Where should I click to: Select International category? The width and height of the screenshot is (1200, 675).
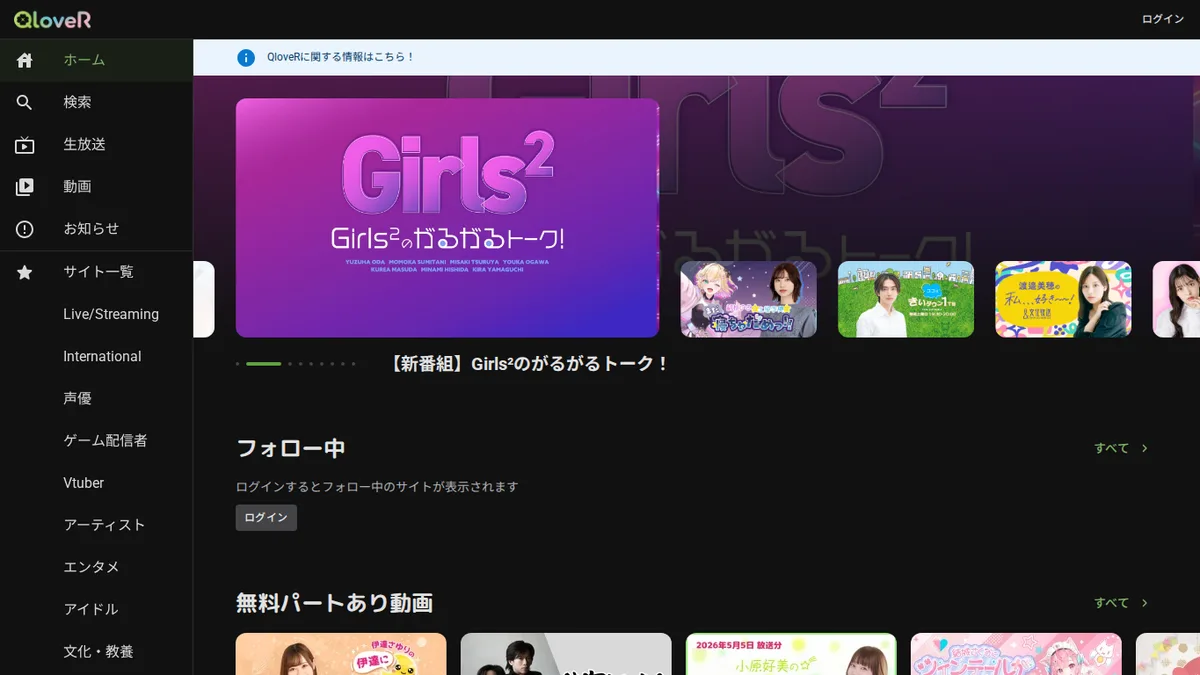point(96,356)
